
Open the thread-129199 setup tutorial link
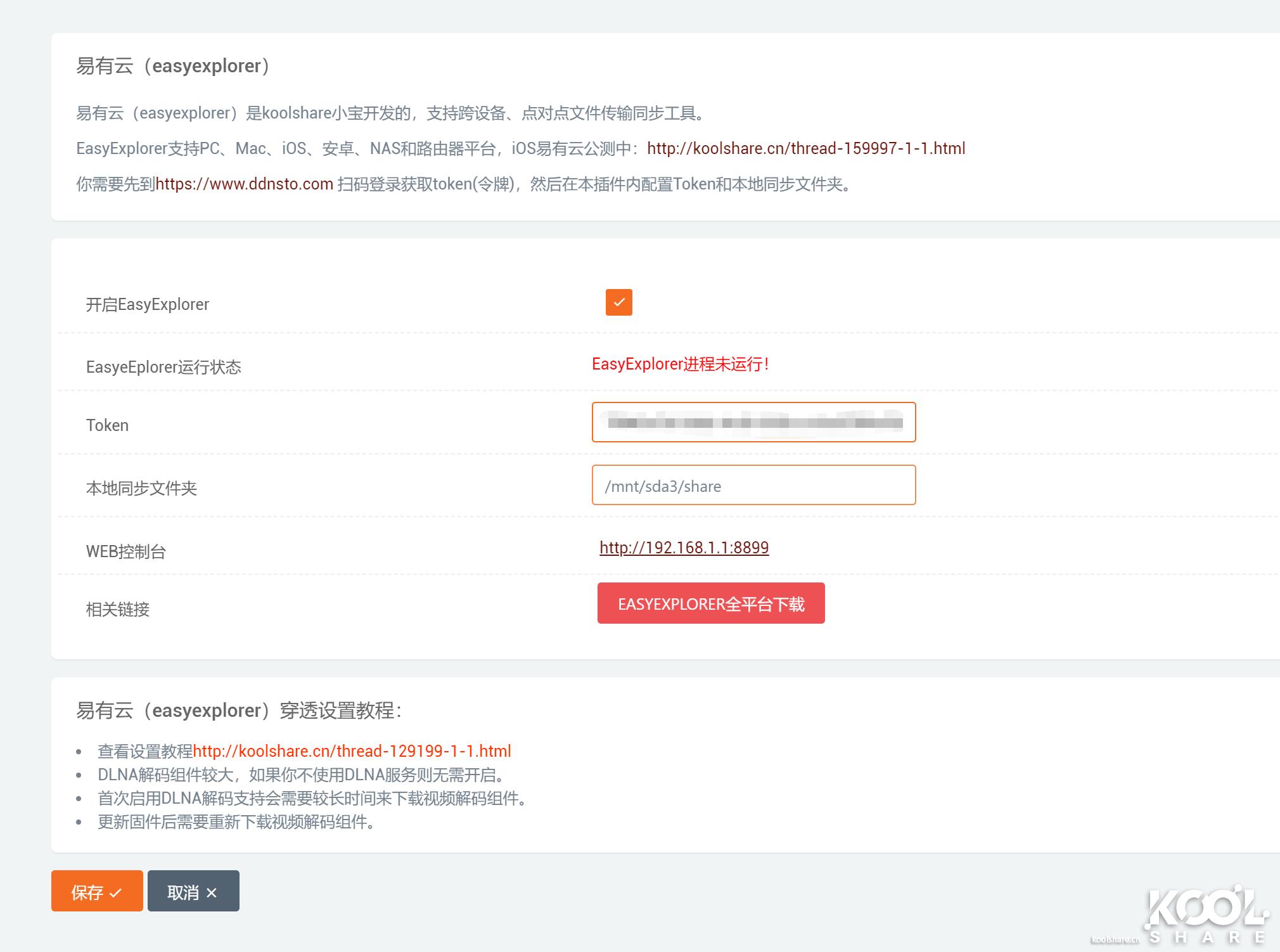352,751
